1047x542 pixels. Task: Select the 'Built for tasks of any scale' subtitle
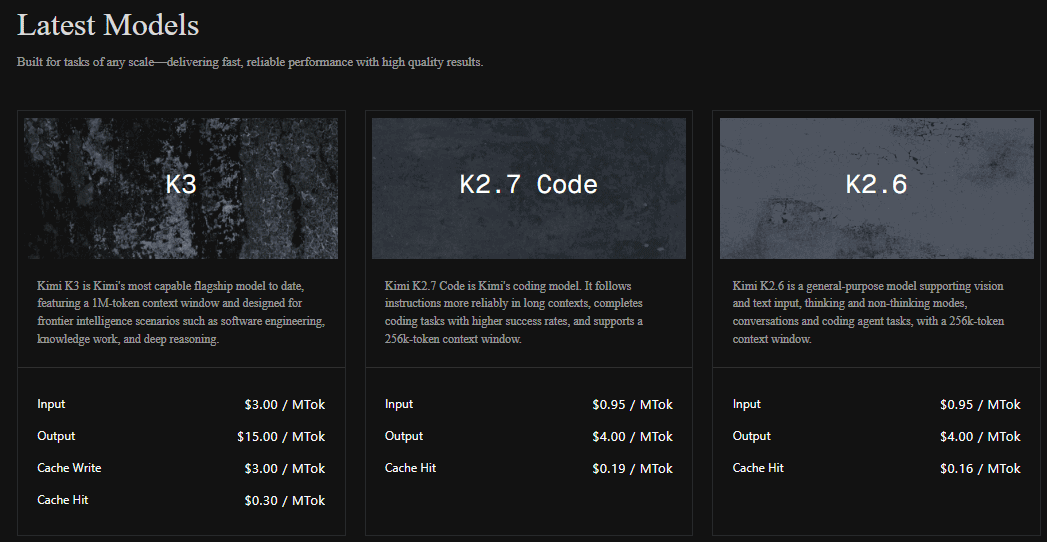[250, 62]
